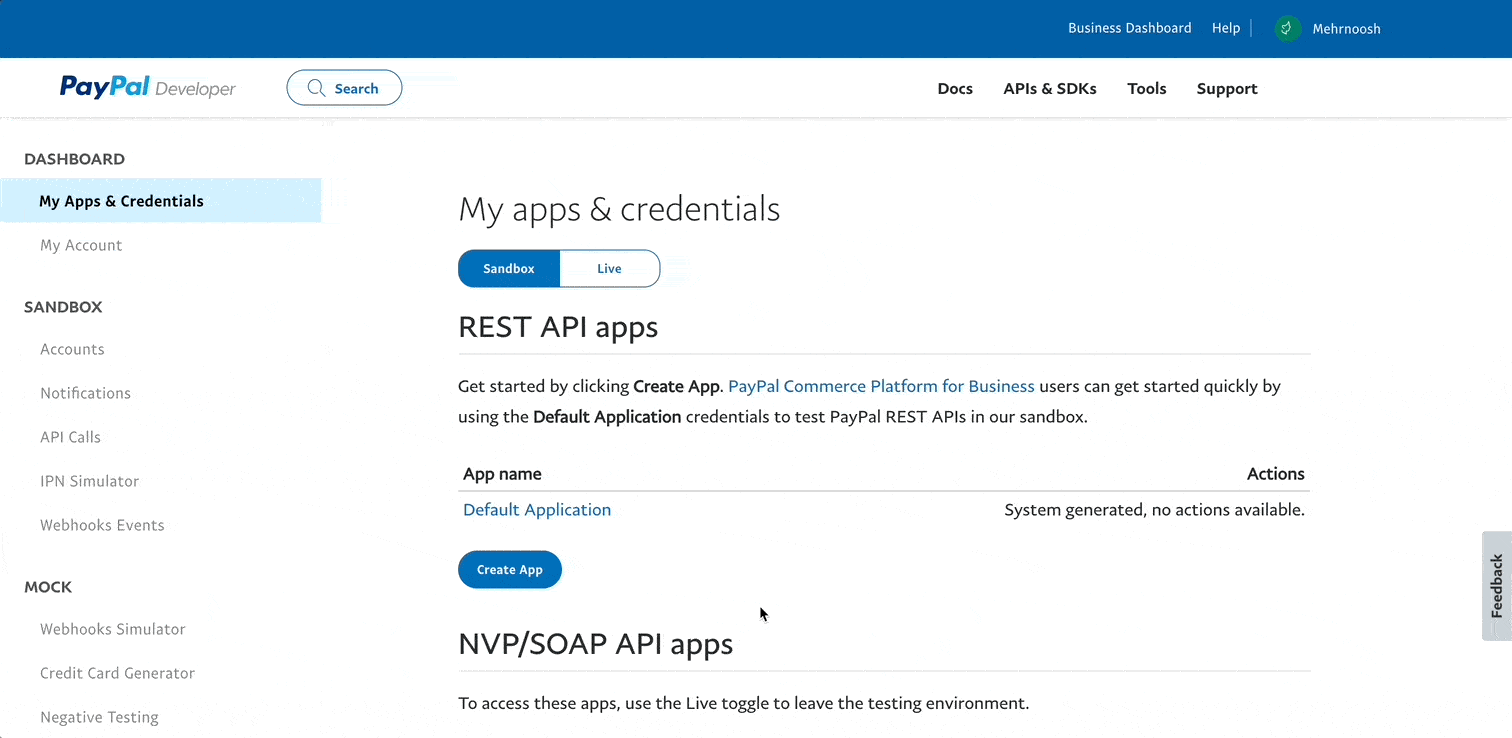The width and height of the screenshot is (1512, 738).
Task: Select the My apps & credentials title
Action: tap(619, 209)
